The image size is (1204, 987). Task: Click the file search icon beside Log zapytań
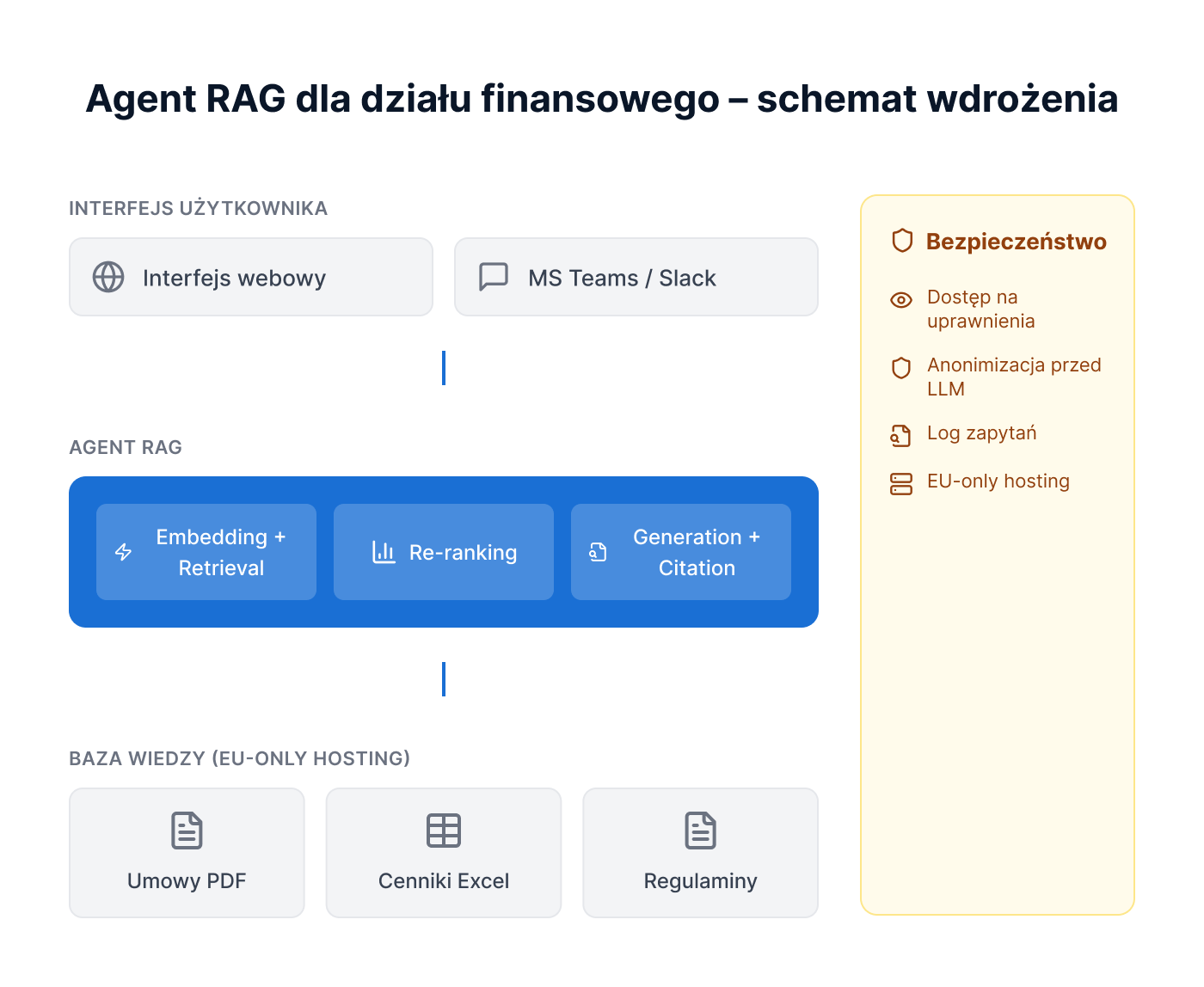tap(901, 436)
